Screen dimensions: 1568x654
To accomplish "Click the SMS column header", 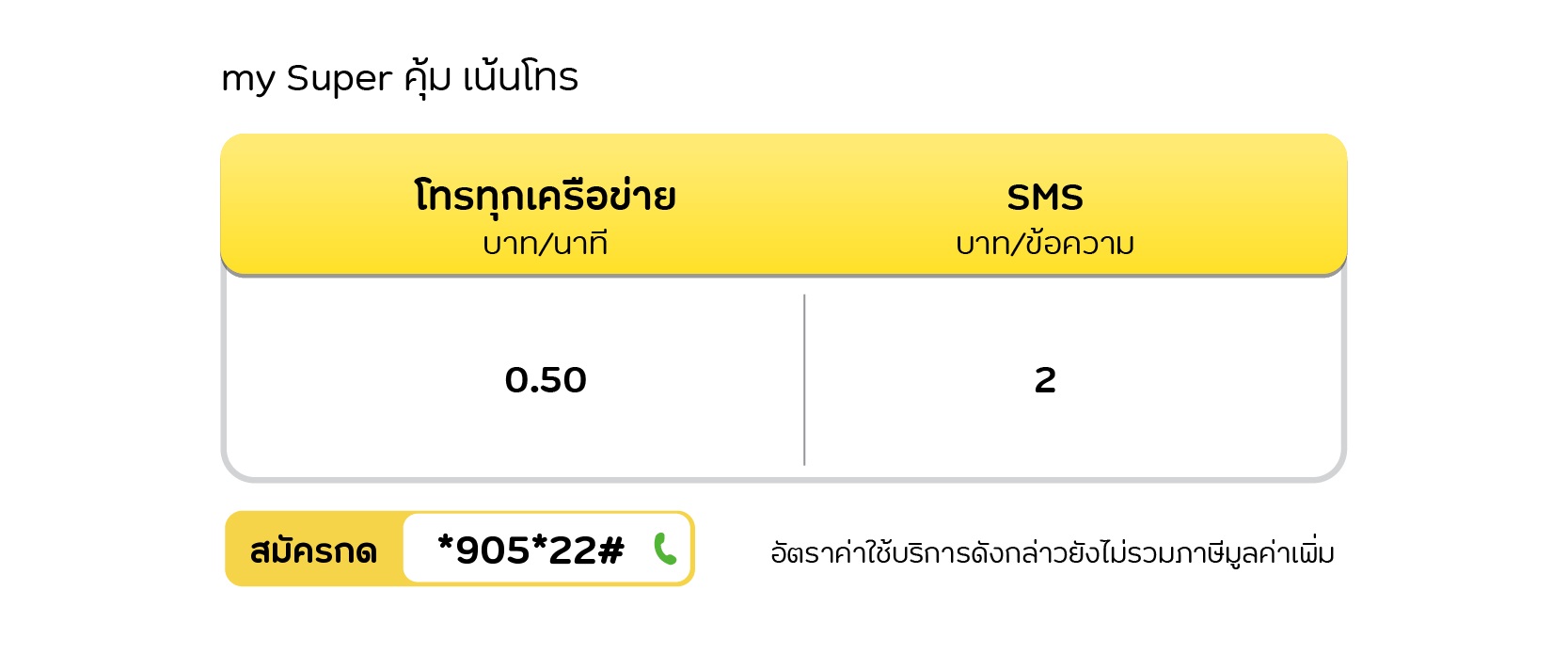I will pyautogui.click(x=1045, y=198).
